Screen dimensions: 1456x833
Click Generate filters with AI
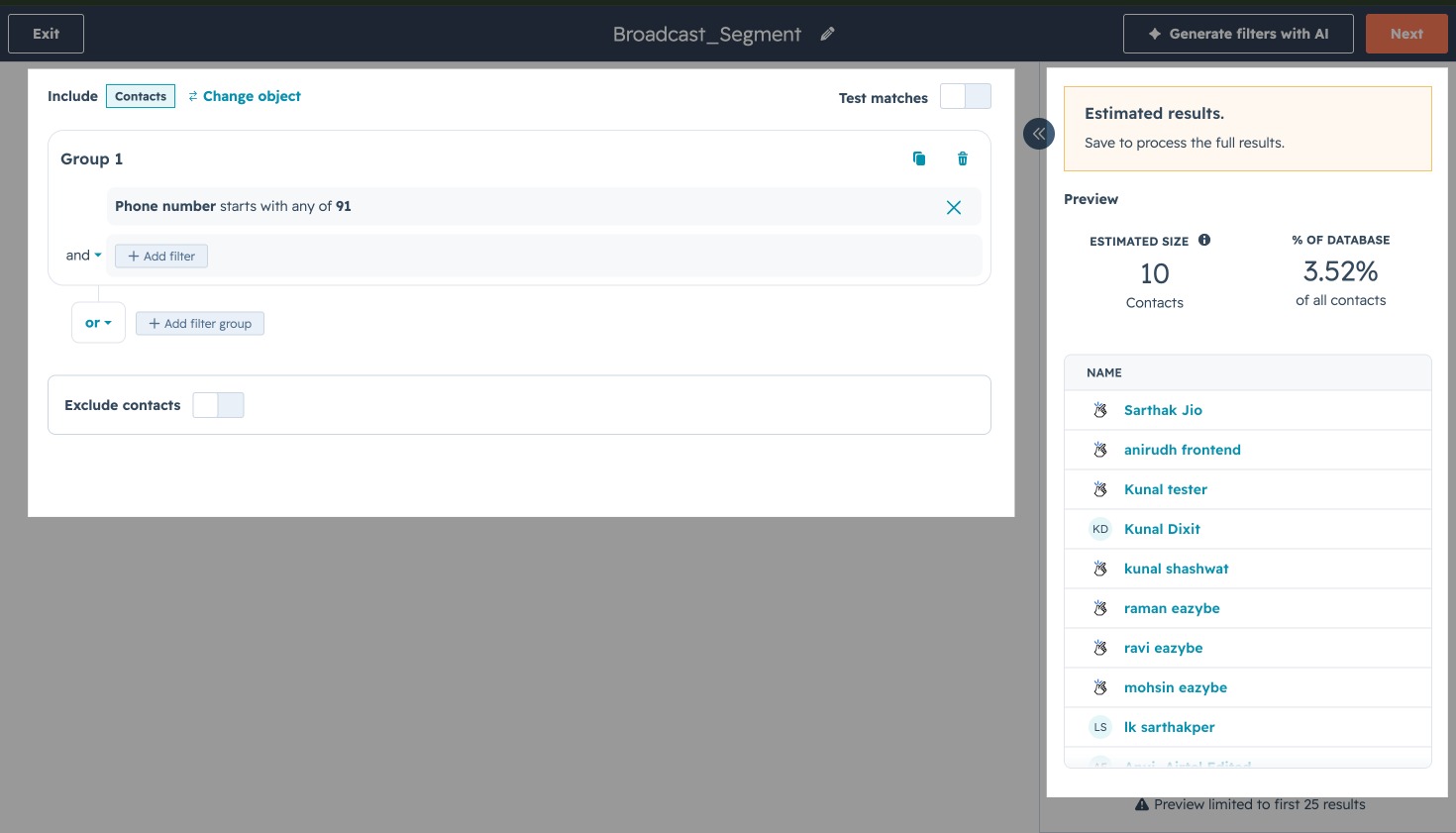pyautogui.click(x=1238, y=34)
